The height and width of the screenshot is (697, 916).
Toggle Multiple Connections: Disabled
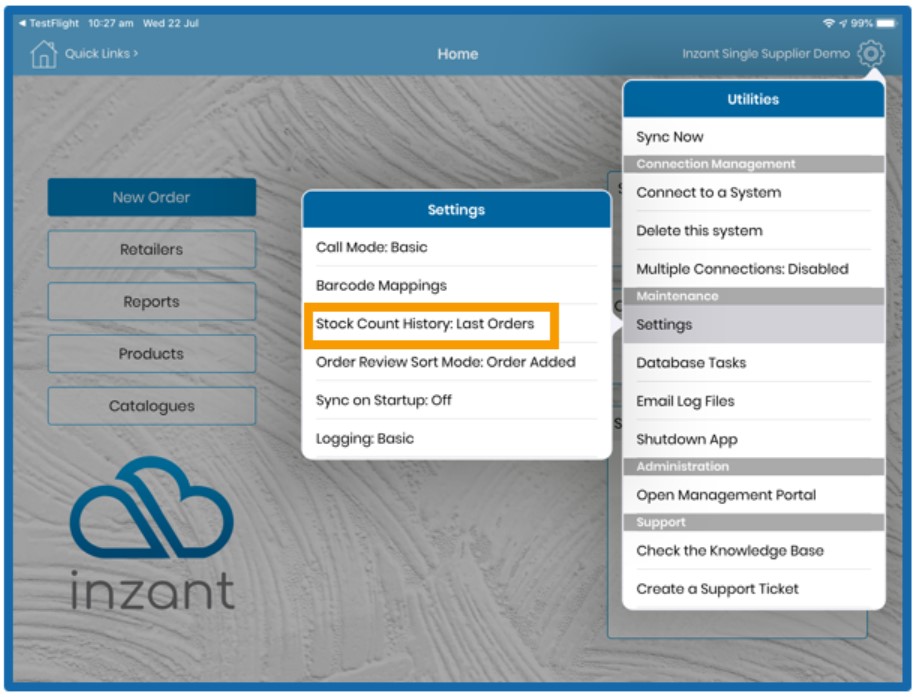754,269
